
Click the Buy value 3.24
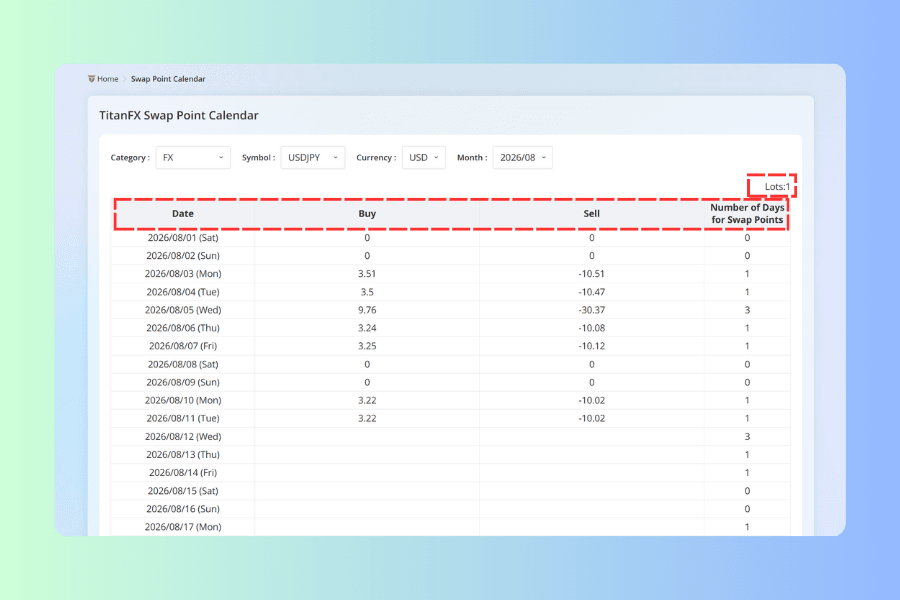coord(367,328)
